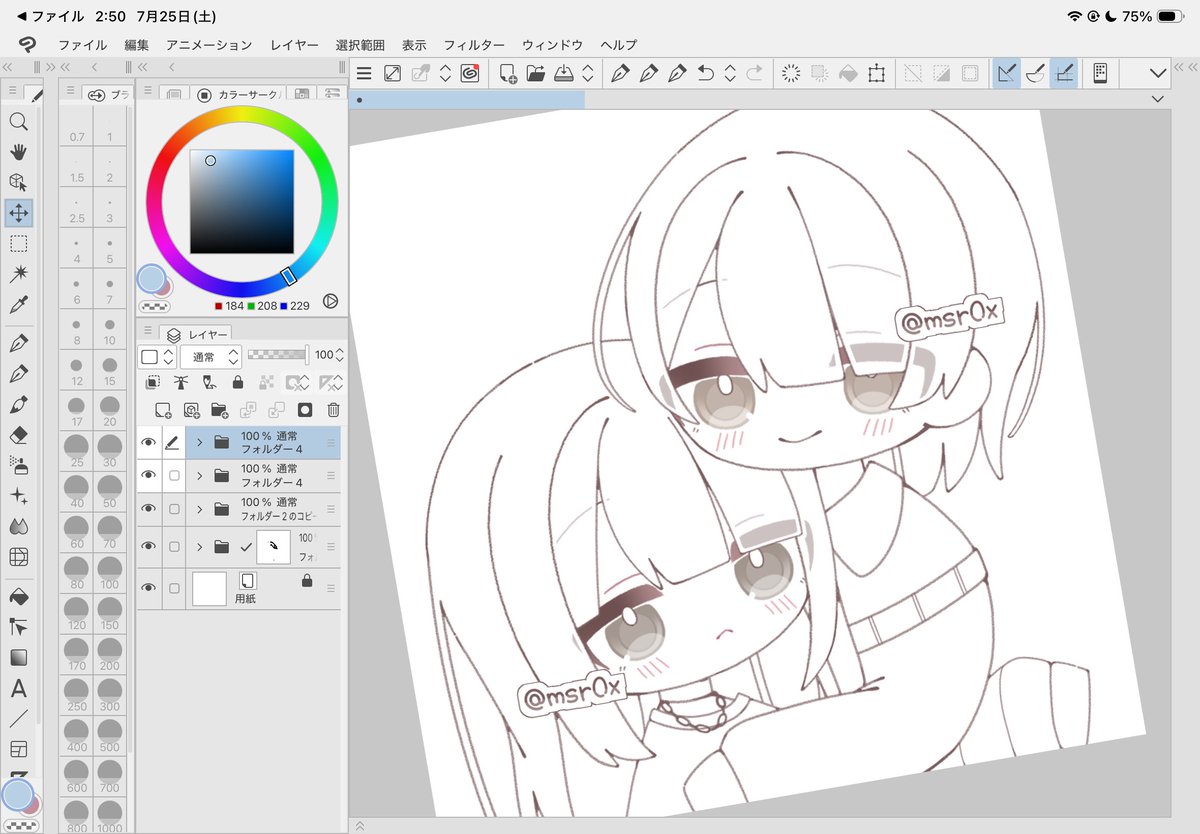
Task: Click the New Layer Folder icon
Action: [219, 409]
